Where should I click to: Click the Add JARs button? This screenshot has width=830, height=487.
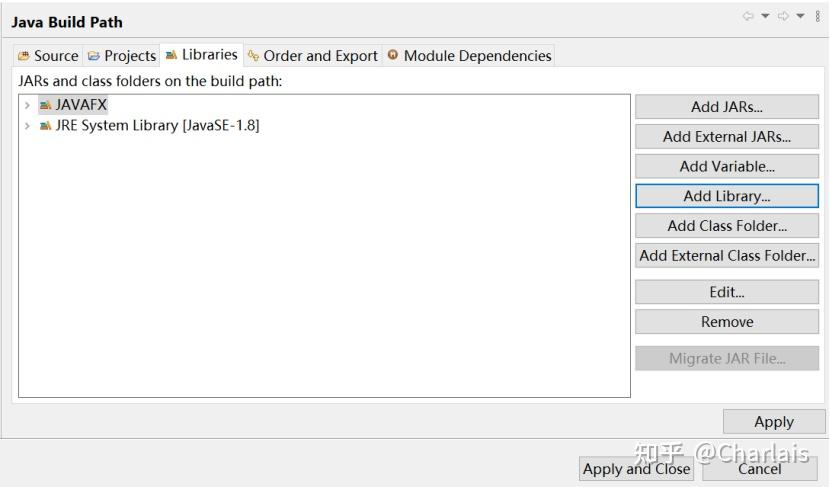click(x=727, y=107)
